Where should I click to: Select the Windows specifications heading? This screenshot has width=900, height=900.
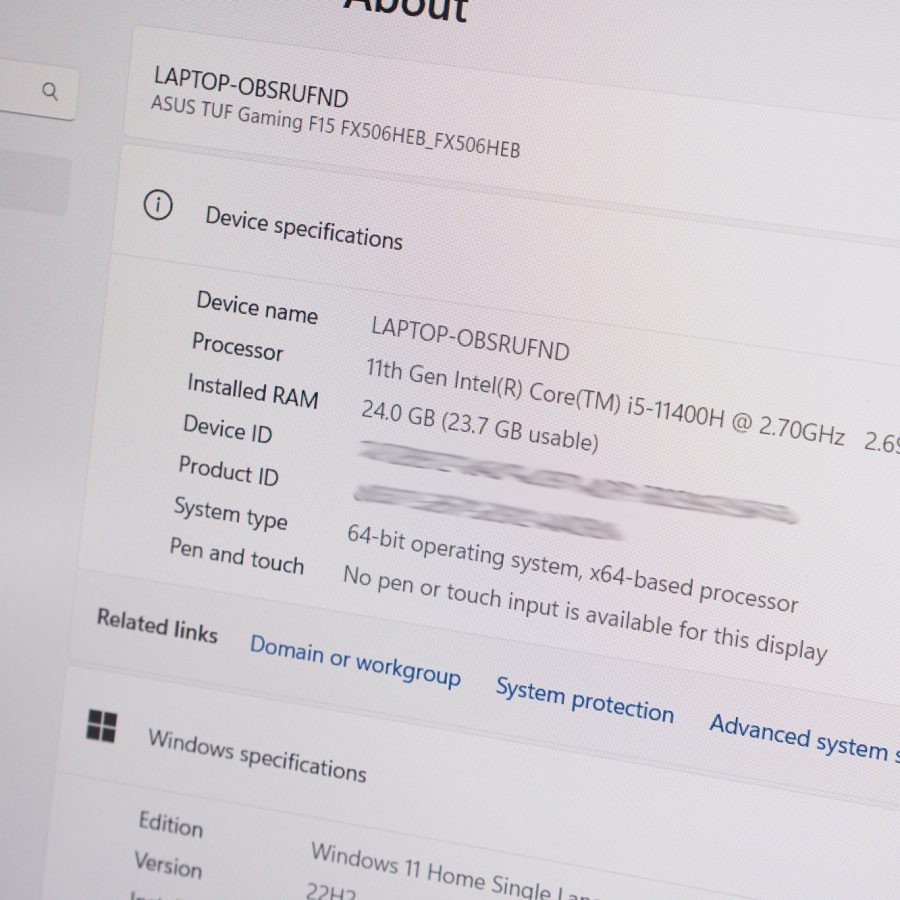257,755
